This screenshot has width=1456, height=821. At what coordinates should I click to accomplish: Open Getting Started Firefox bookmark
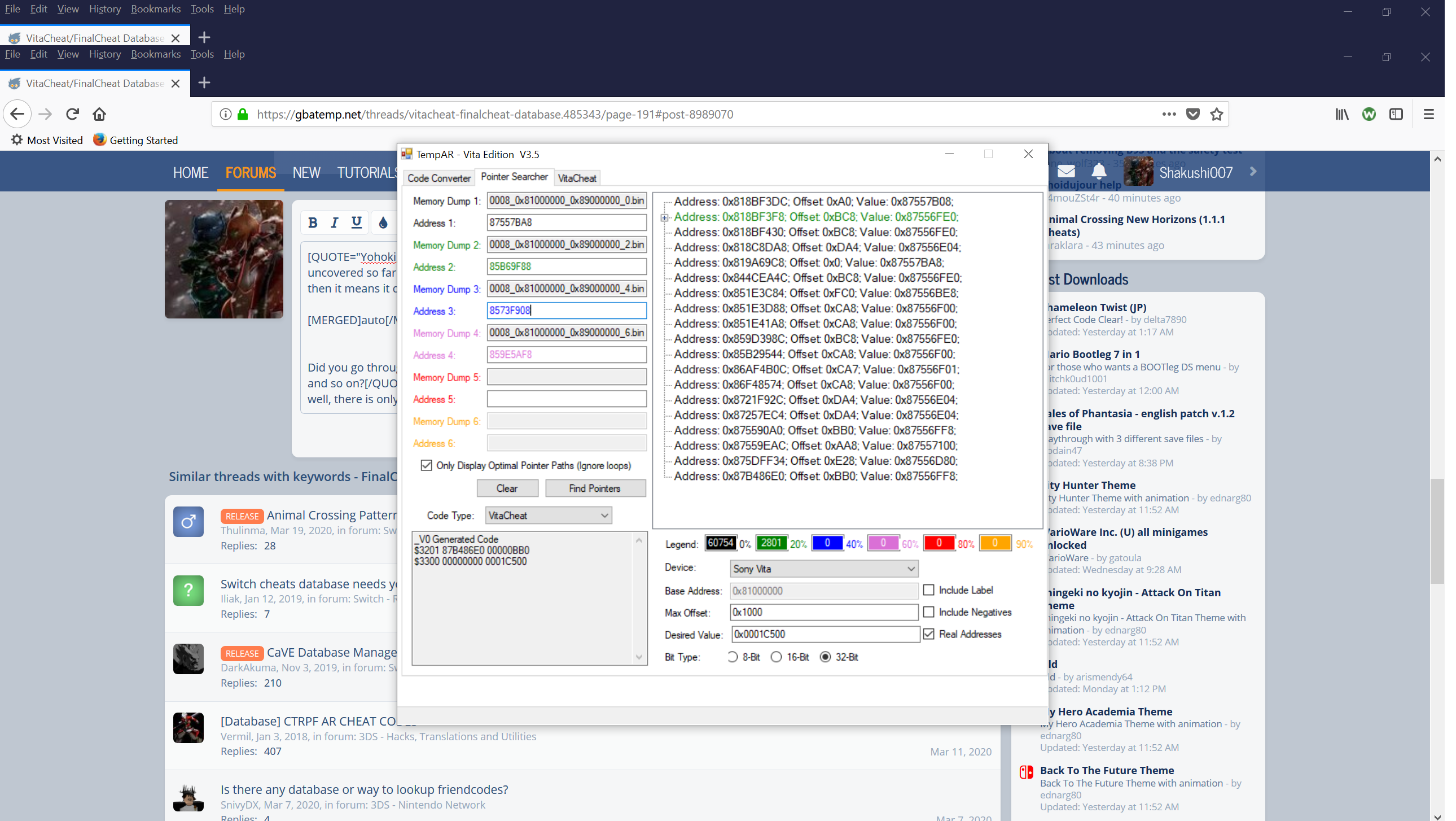pyautogui.click(x=135, y=139)
